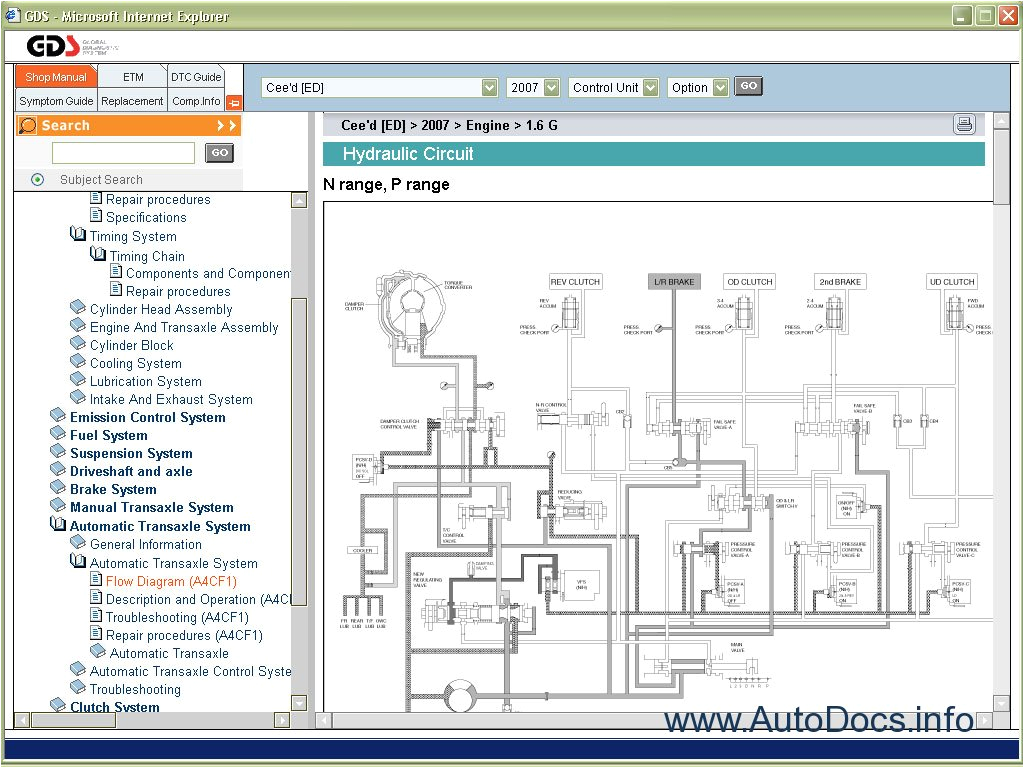The width and height of the screenshot is (1024, 768).
Task: Click the magnifier icon in the Search header
Action: tap(28, 126)
